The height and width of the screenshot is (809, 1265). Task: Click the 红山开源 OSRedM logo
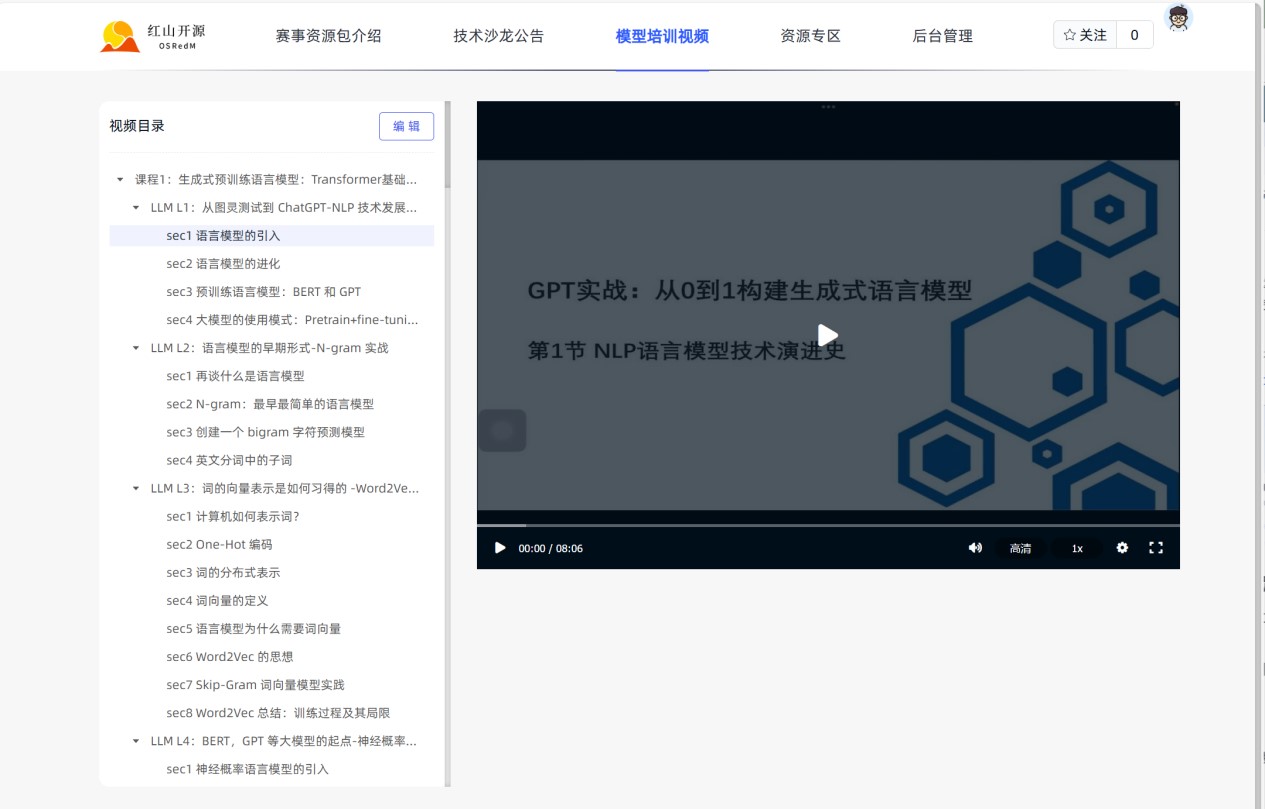click(153, 36)
